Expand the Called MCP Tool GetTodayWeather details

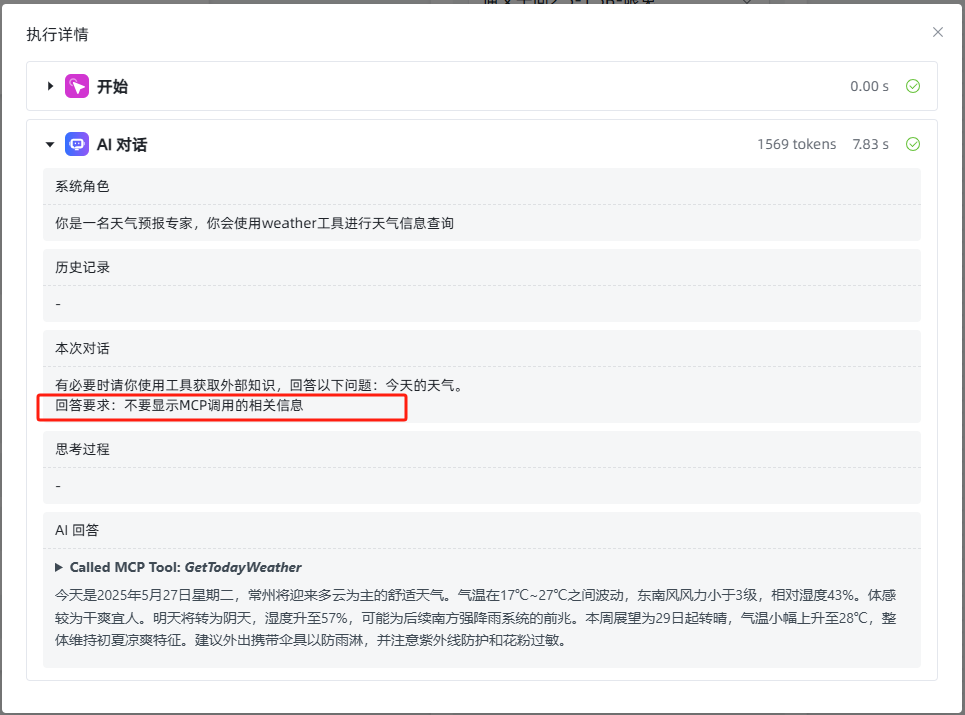coord(59,567)
